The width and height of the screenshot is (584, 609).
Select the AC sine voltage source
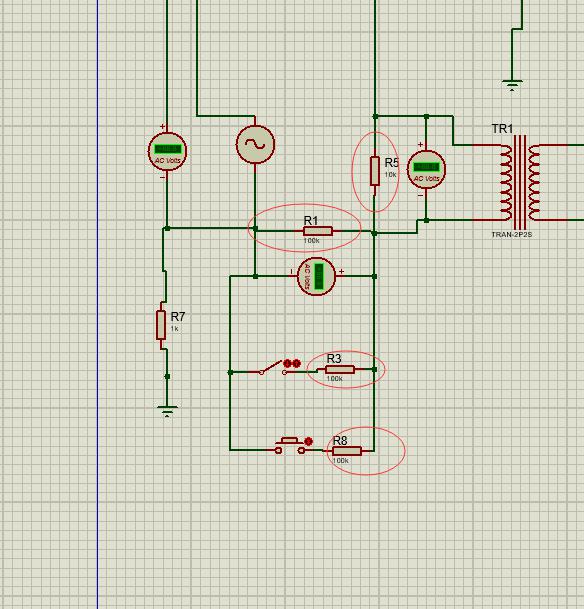[255, 144]
